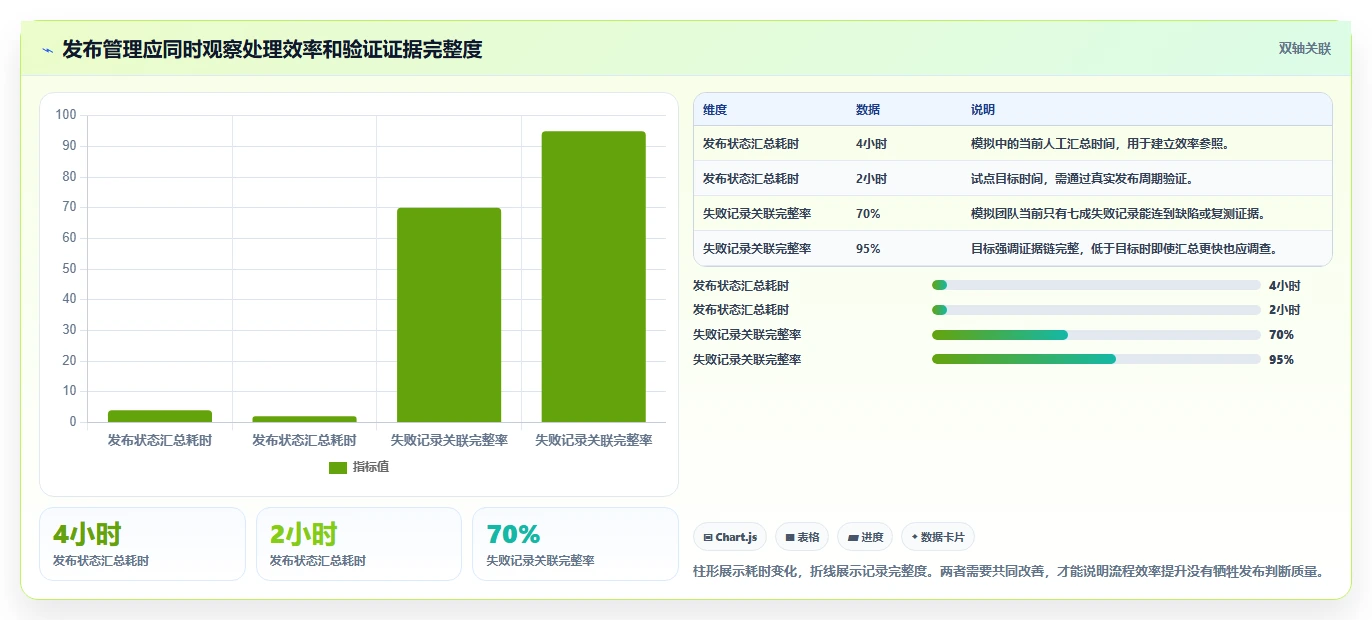Click the tallest chart bar reaching 95
The image size is (1372, 620).
593,277
